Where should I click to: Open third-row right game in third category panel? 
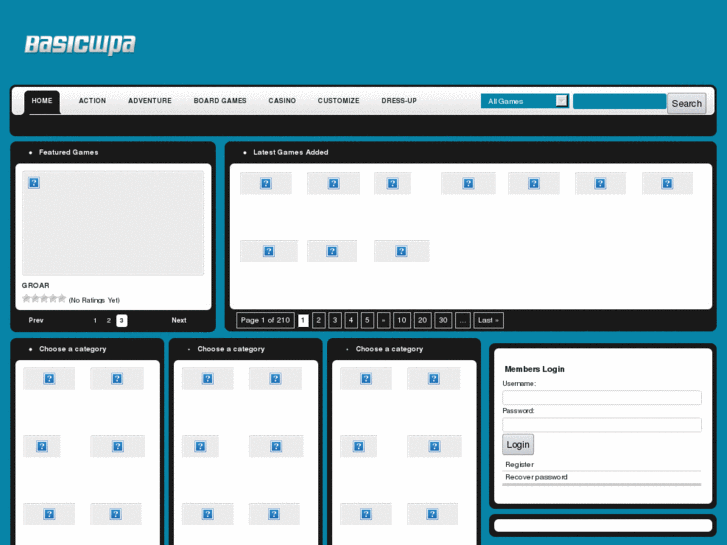(433, 514)
